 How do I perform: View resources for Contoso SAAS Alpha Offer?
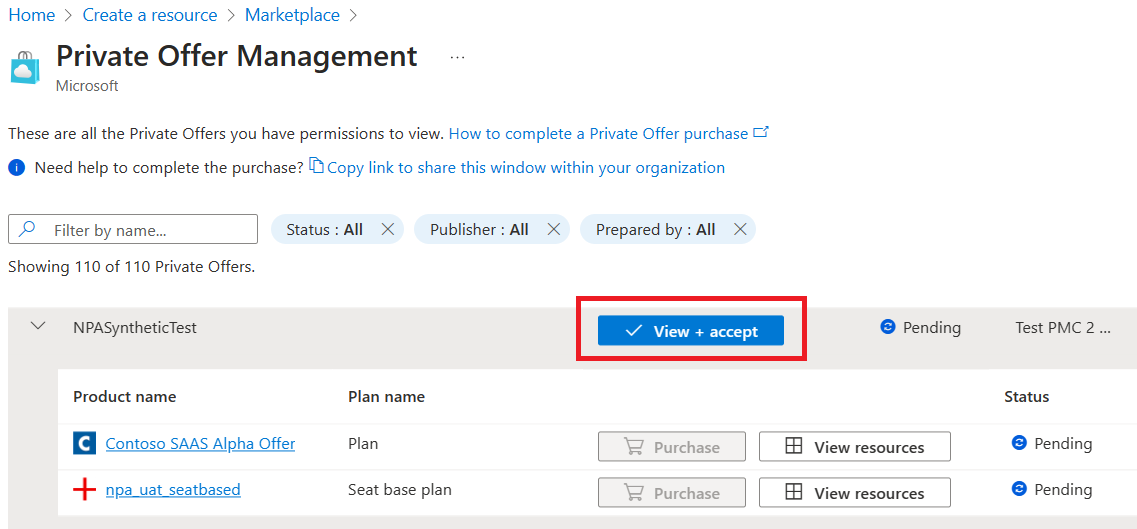[854, 447]
